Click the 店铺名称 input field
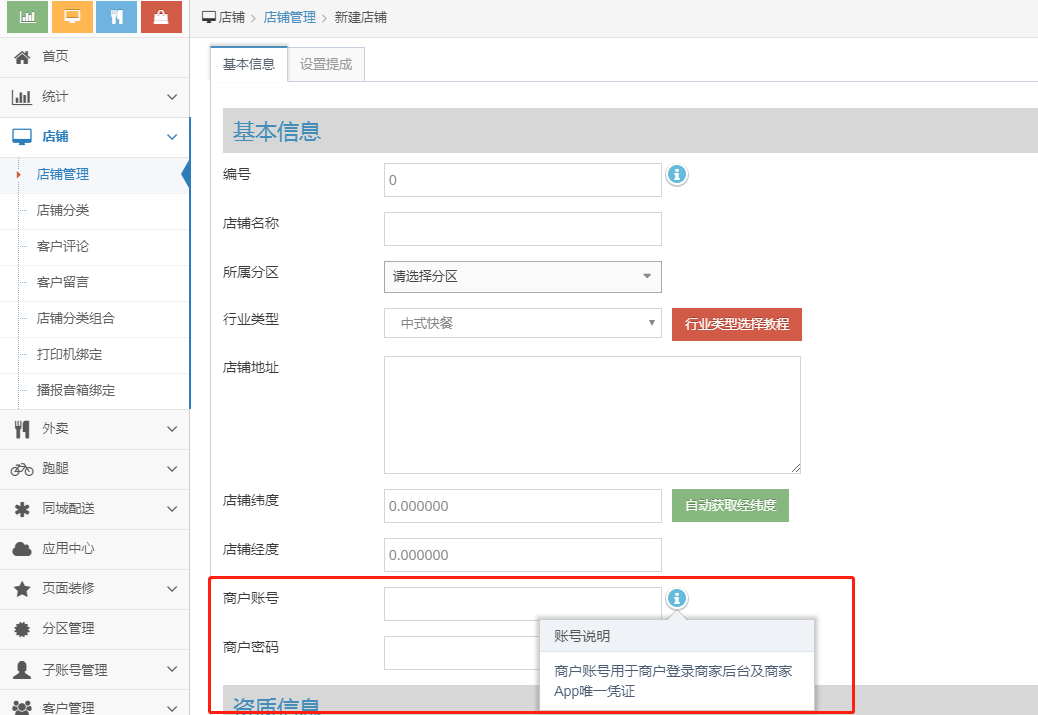Viewport: 1038px width, 715px height. point(522,229)
